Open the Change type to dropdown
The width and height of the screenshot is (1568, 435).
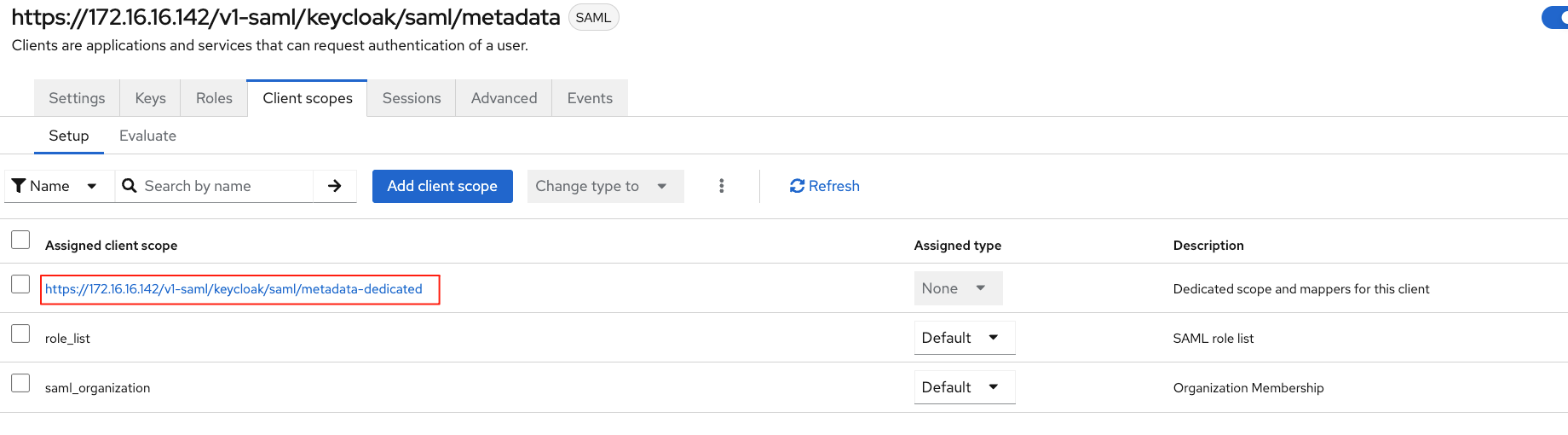(605, 186)
